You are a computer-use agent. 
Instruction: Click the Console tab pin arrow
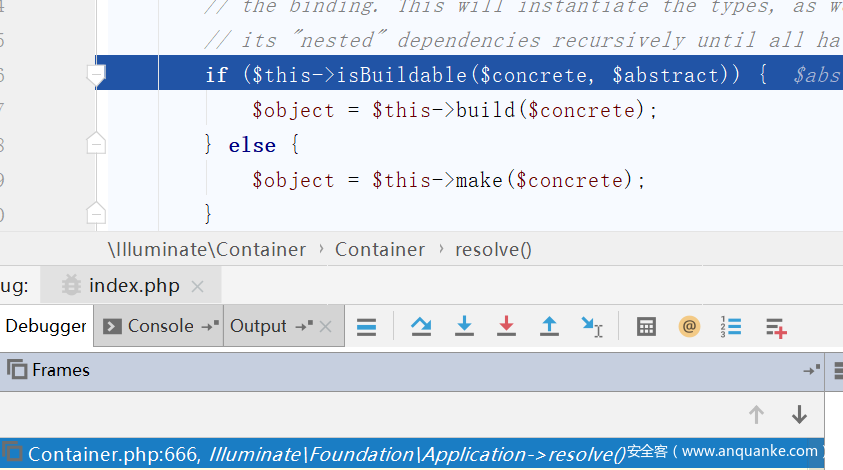(210, 326)
